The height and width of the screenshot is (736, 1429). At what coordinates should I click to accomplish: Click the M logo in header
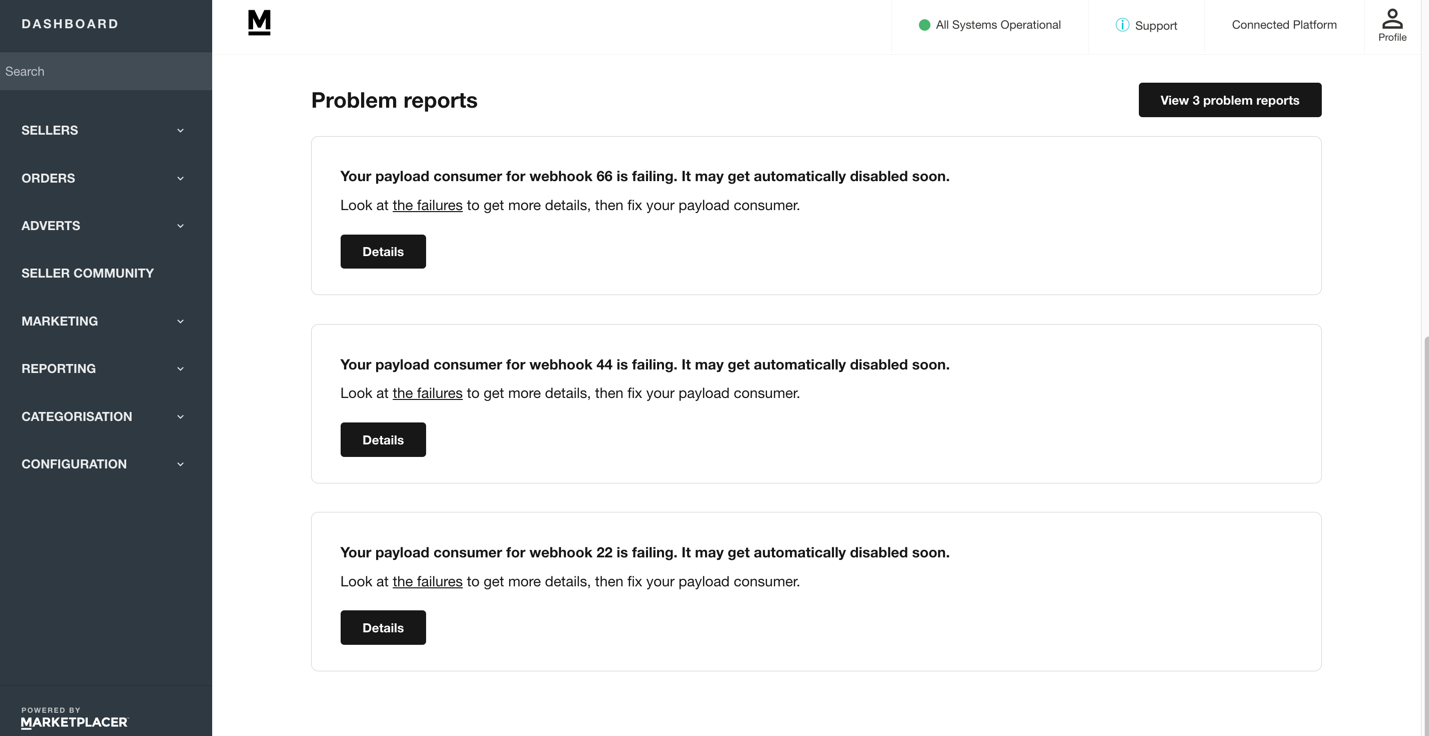click(259, 23)
